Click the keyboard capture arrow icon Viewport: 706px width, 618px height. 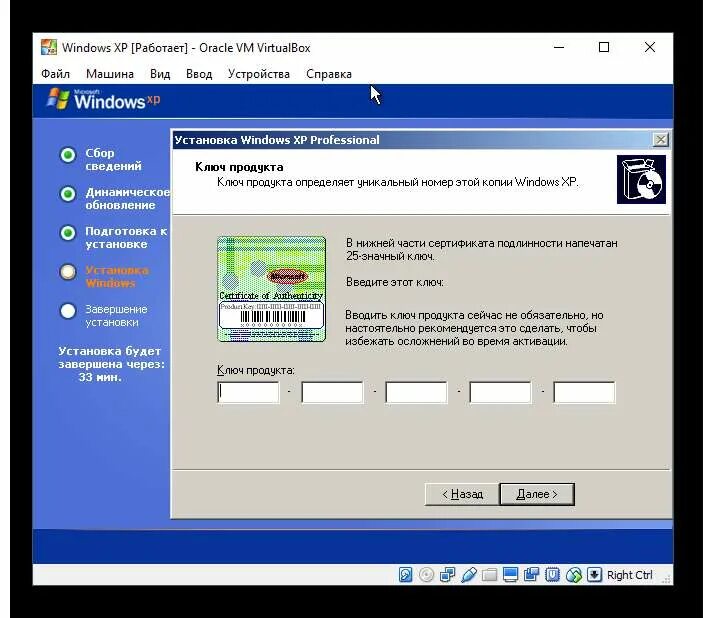pos(594,575)
